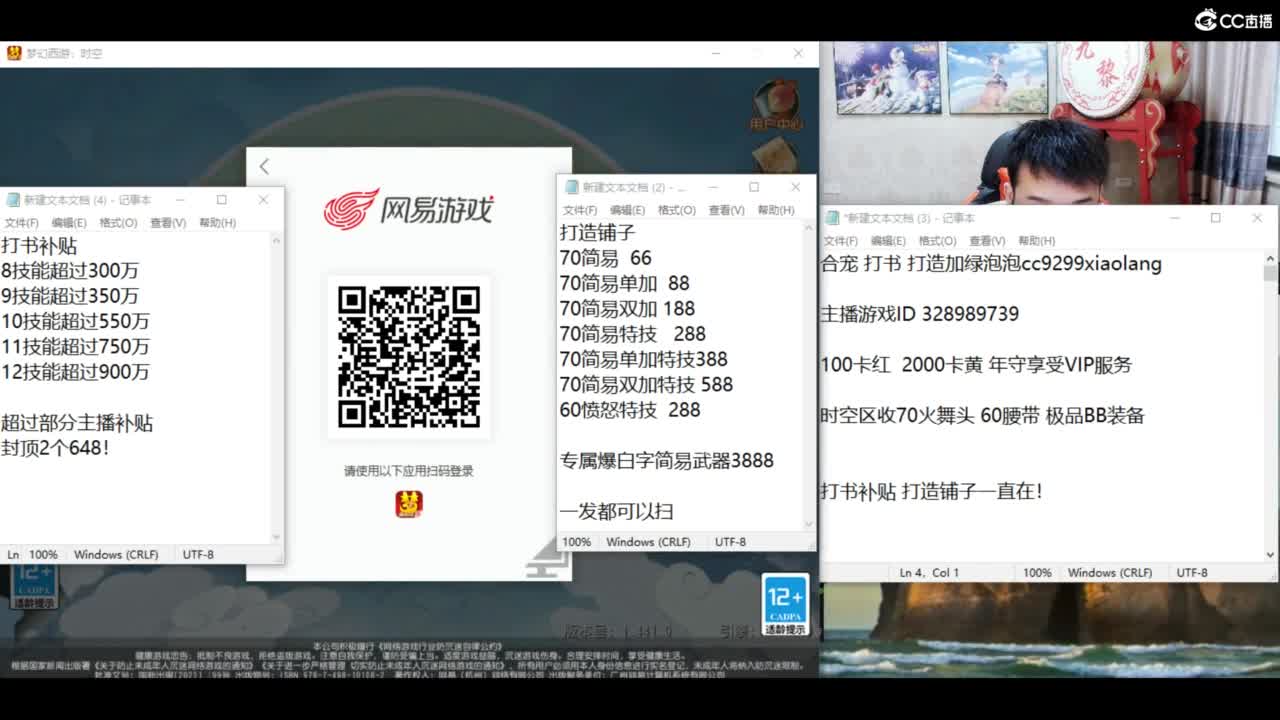Click the 用户中心 user center icon
This screenshot has height=720, width=1280.
[x=776, y=107]
